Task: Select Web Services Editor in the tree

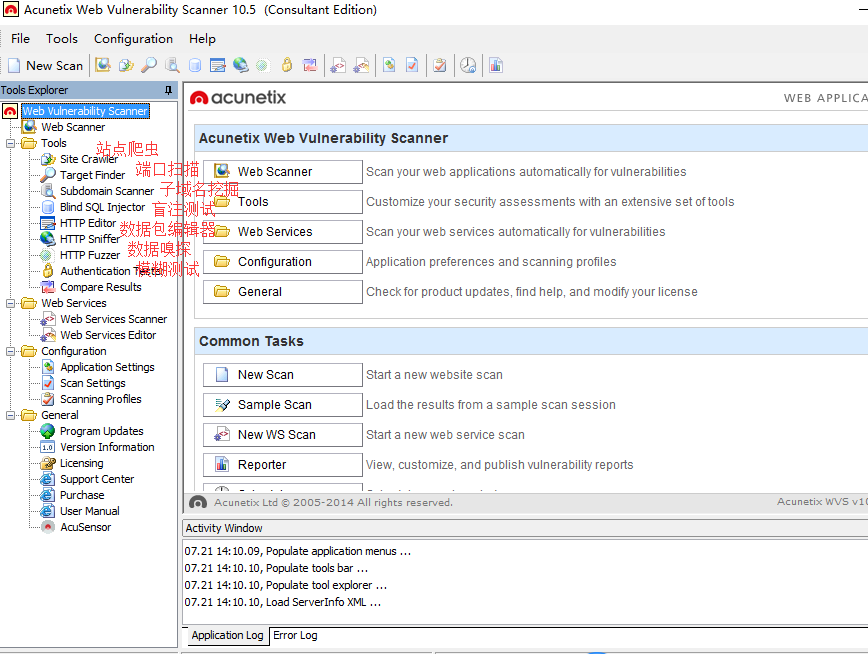Action: [x=108, y=336]
